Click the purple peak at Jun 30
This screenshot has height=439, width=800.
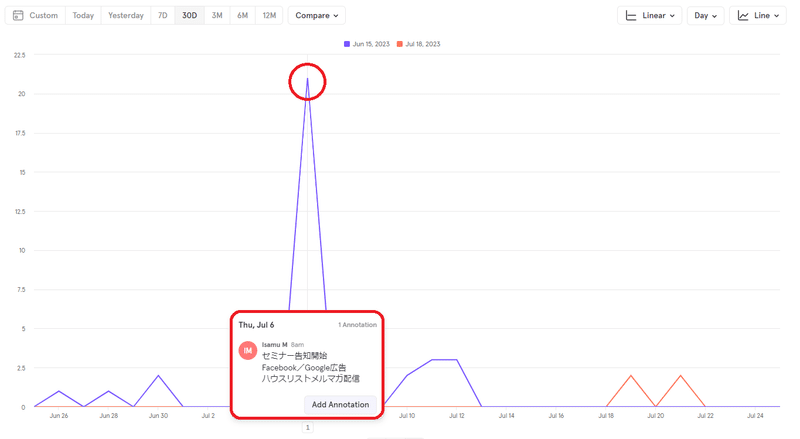158,376
